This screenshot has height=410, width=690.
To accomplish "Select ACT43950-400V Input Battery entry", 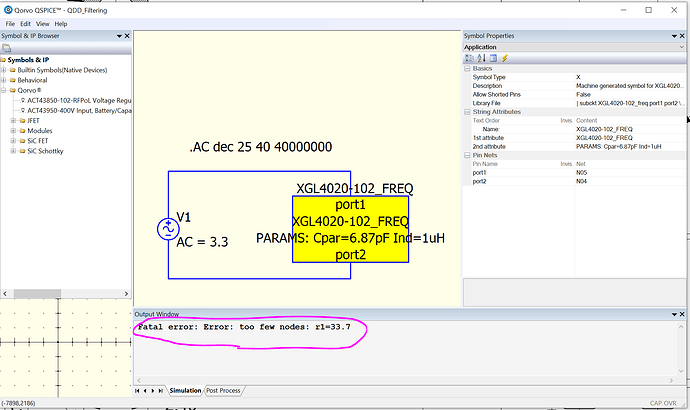I will tap(79, 110).
